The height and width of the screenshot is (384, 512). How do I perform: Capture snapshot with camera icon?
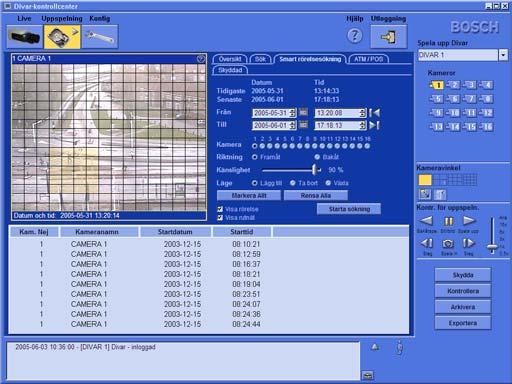448,244
